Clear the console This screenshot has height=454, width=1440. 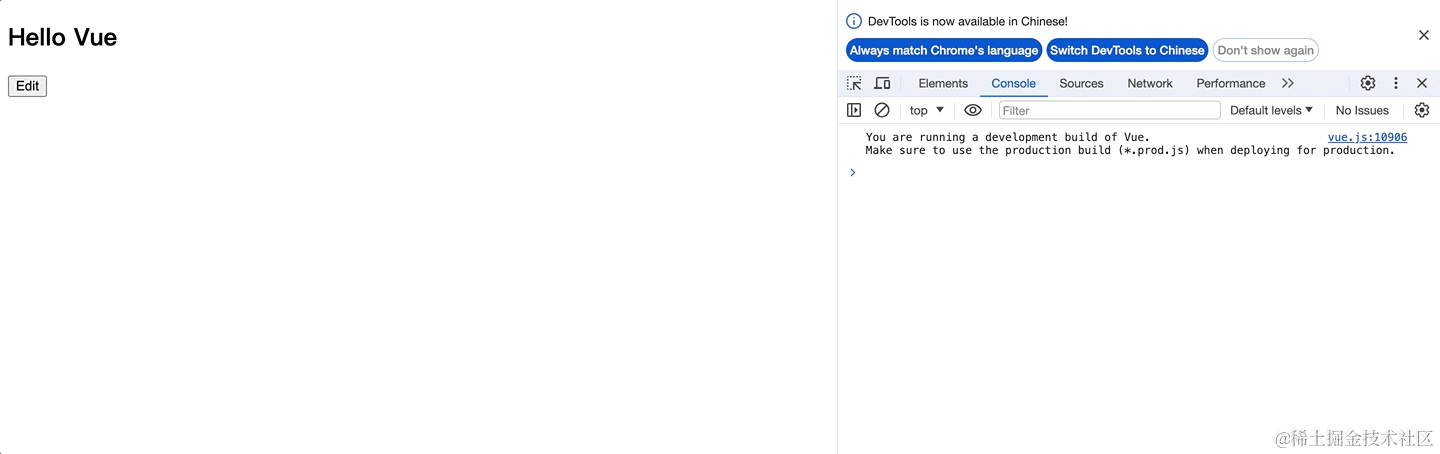(x=882, y=110)
